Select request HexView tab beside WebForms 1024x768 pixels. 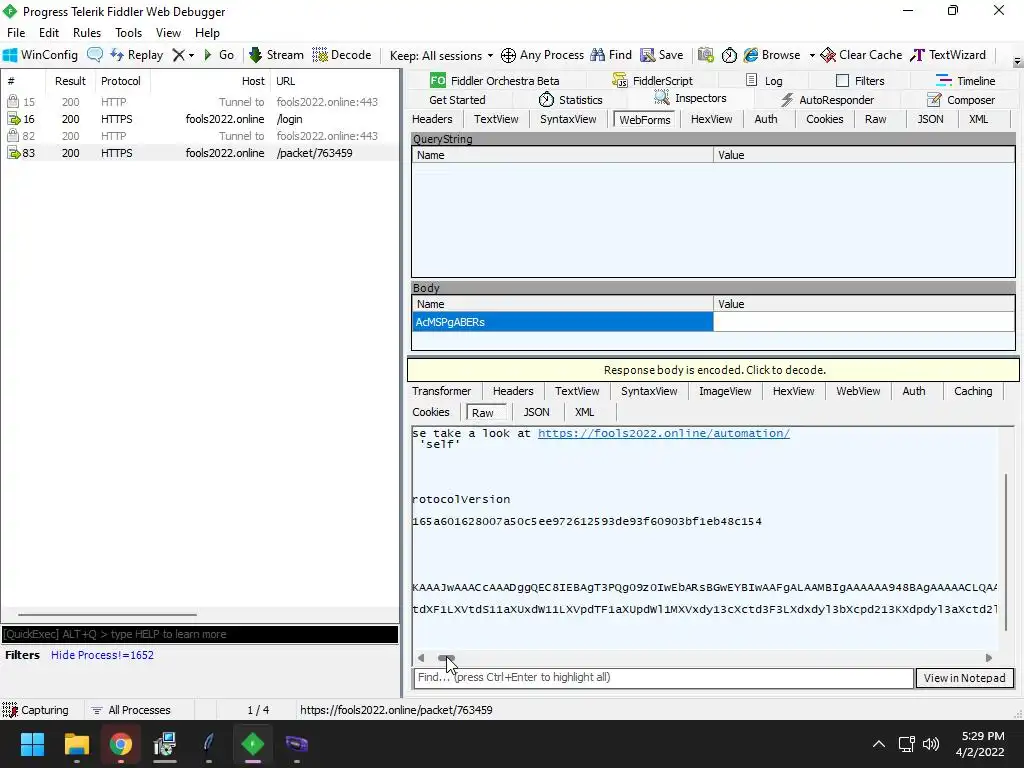(x=711, y=119)
